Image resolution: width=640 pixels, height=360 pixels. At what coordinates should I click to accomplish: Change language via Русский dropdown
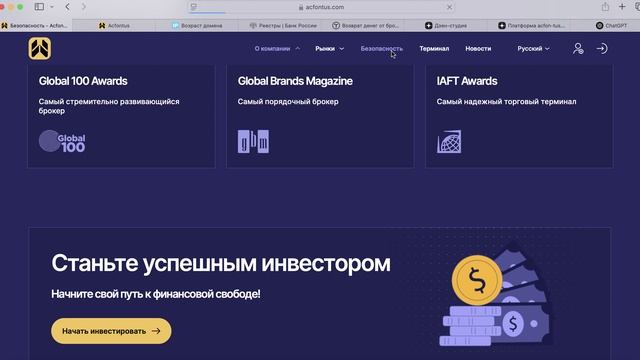click(533, 49)
